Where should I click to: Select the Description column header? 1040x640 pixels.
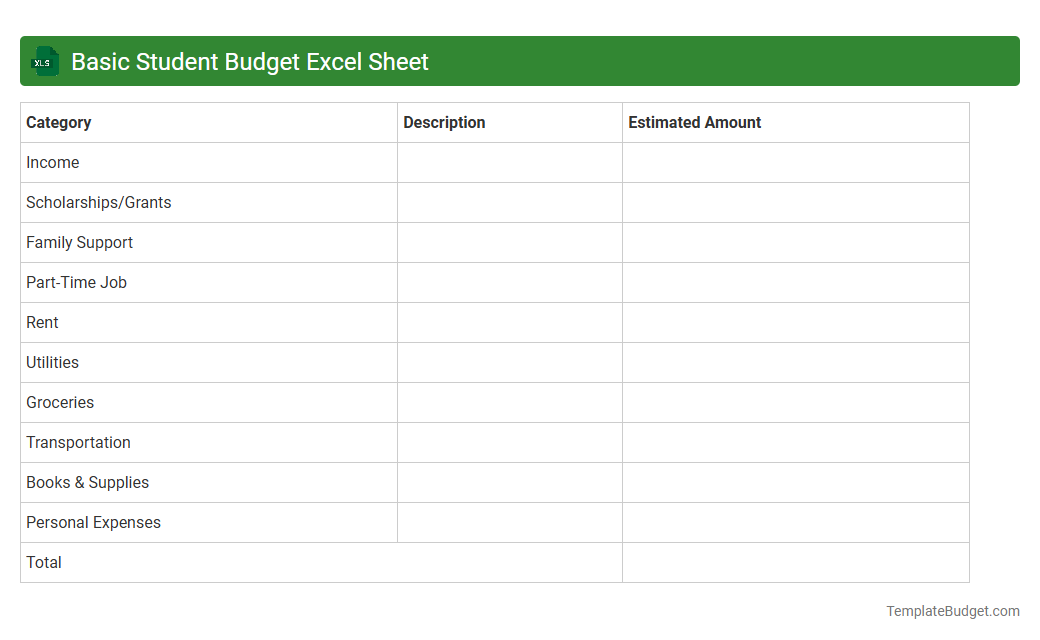click(444, 122)
